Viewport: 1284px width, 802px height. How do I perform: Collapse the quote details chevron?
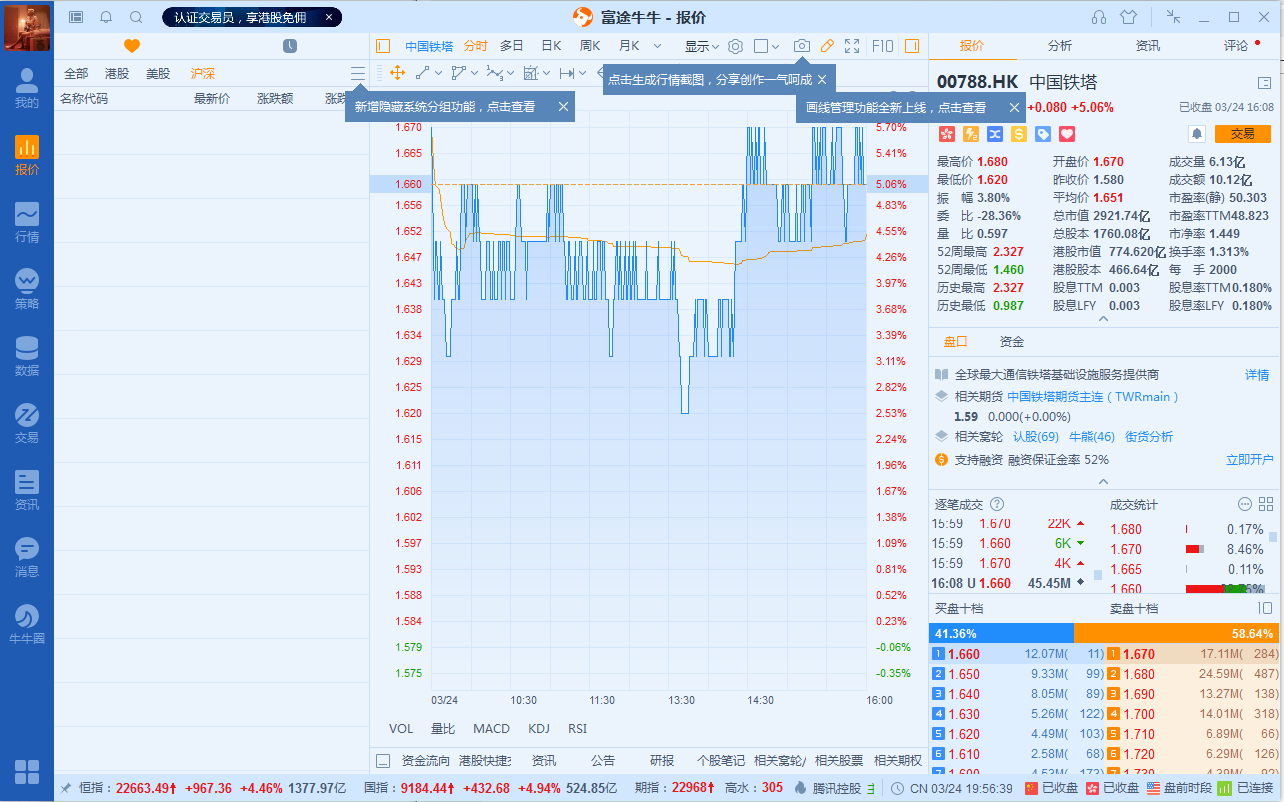(1103, 319)
